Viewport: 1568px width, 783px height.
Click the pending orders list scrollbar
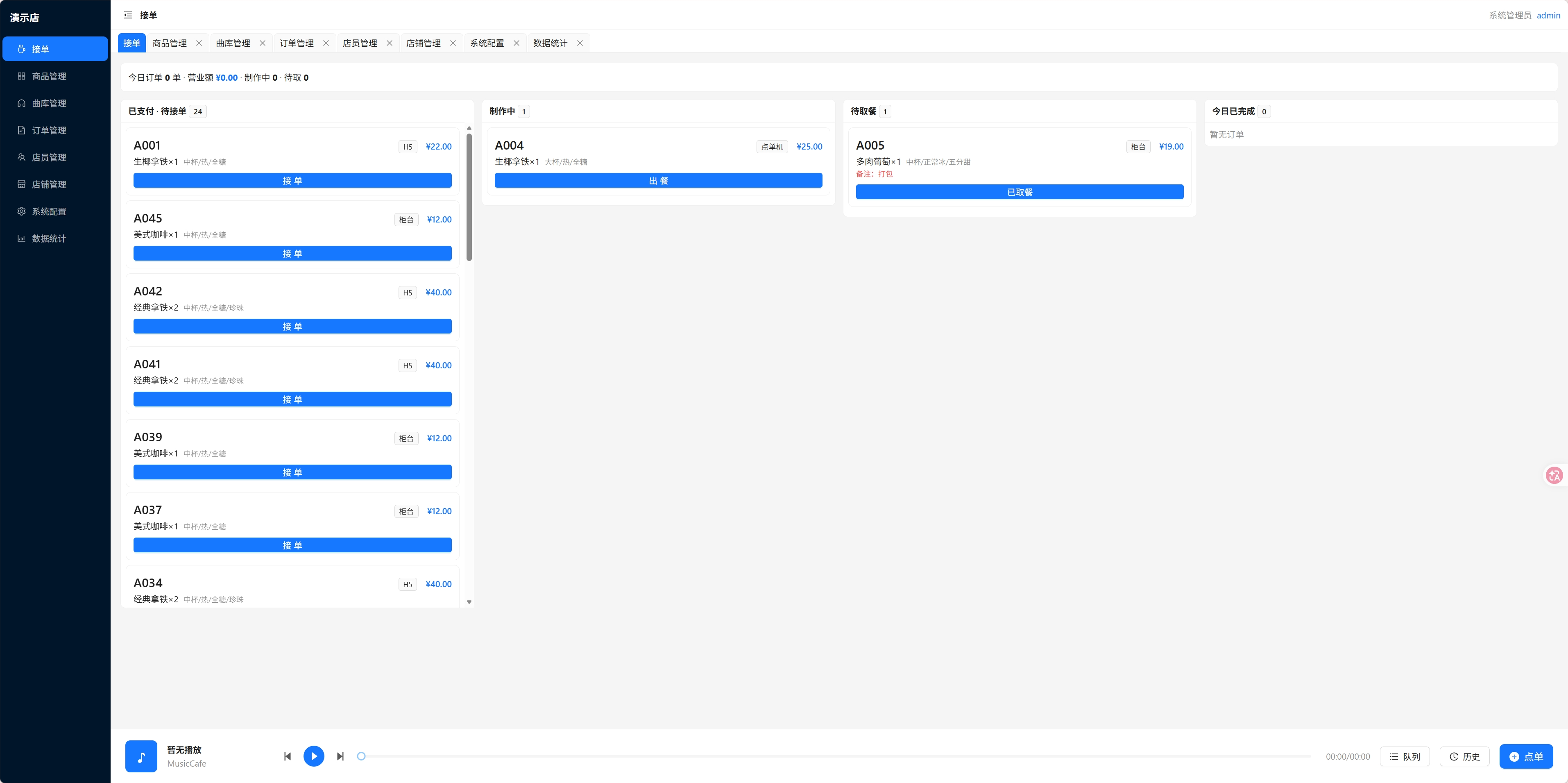(x=469, y=197)
